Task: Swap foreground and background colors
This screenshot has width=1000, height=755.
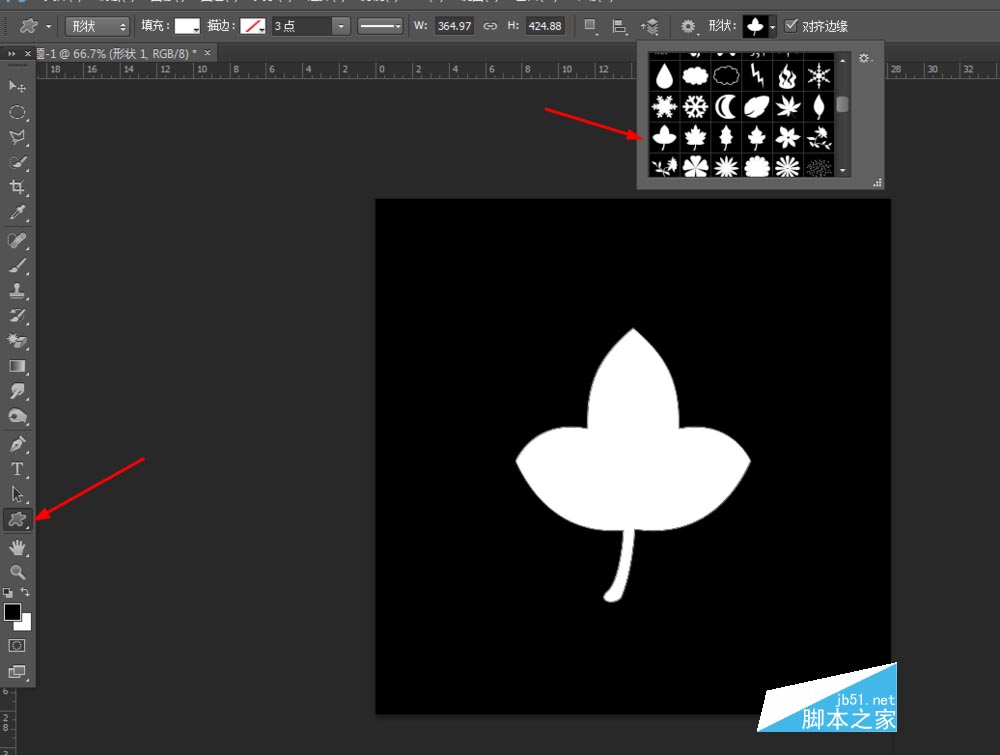Action: point(25,592)
